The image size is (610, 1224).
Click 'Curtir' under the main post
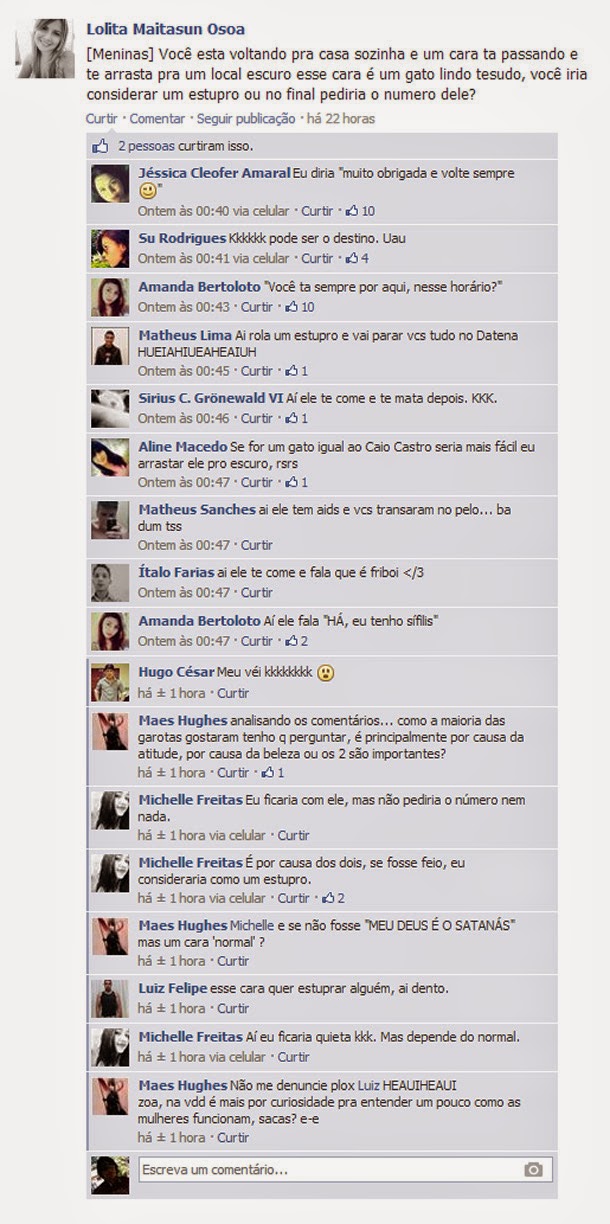[102, 118]
